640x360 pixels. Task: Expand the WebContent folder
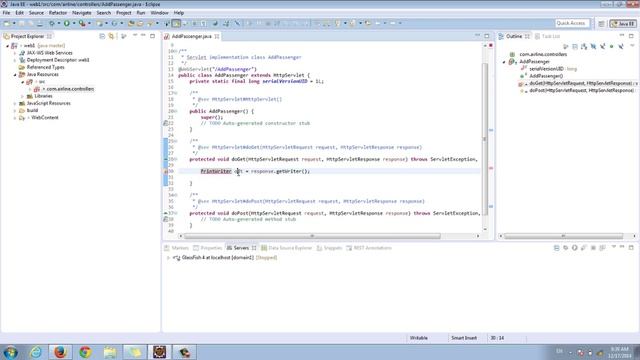[15, 118]
